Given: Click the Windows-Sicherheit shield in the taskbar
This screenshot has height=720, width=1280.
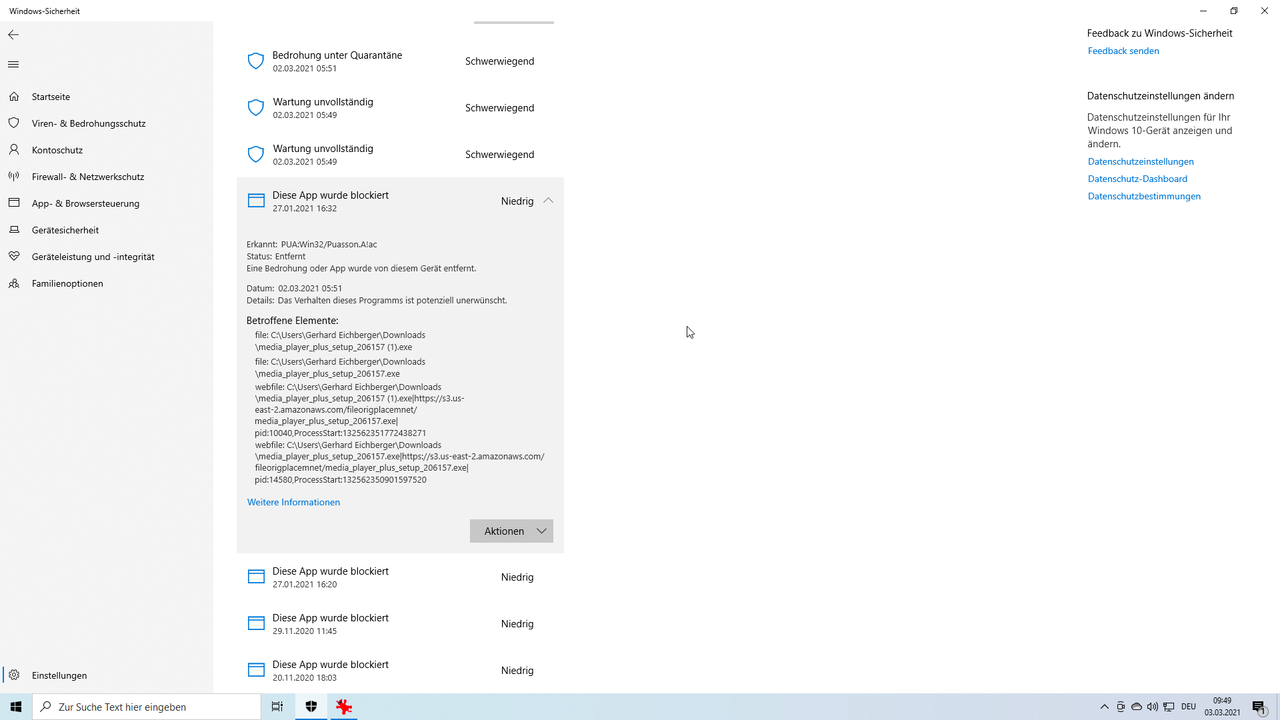Looking at the screenshot, I should (310, 707).
